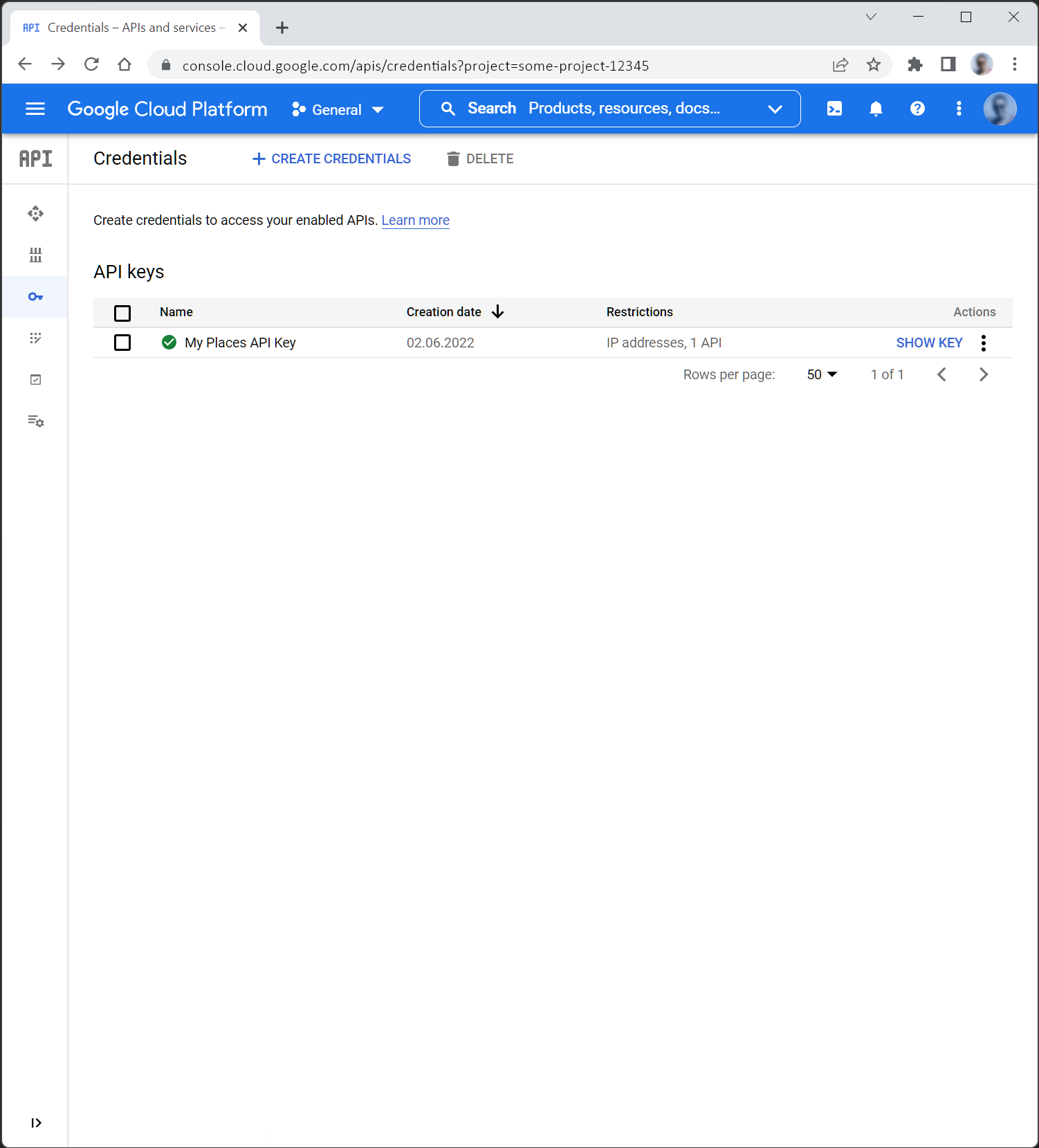Open the General project selector dropdown
The height and width of the screenshot is (1148, 1039).
[338, 109]
